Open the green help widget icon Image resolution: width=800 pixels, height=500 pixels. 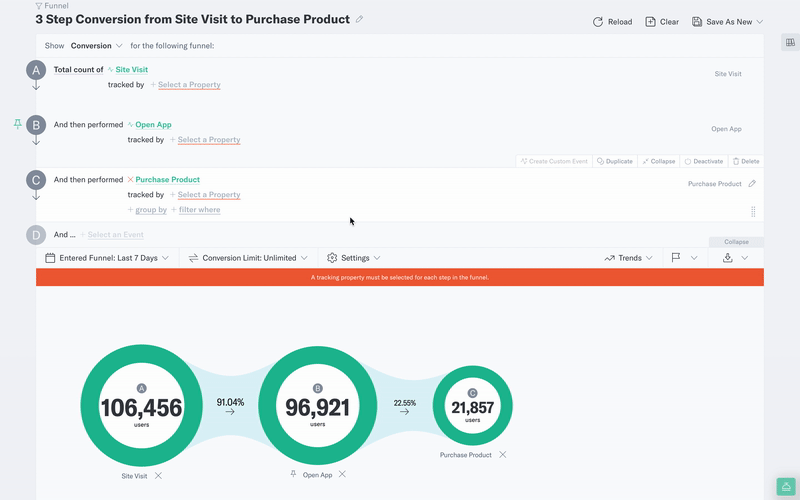point(786,487)
